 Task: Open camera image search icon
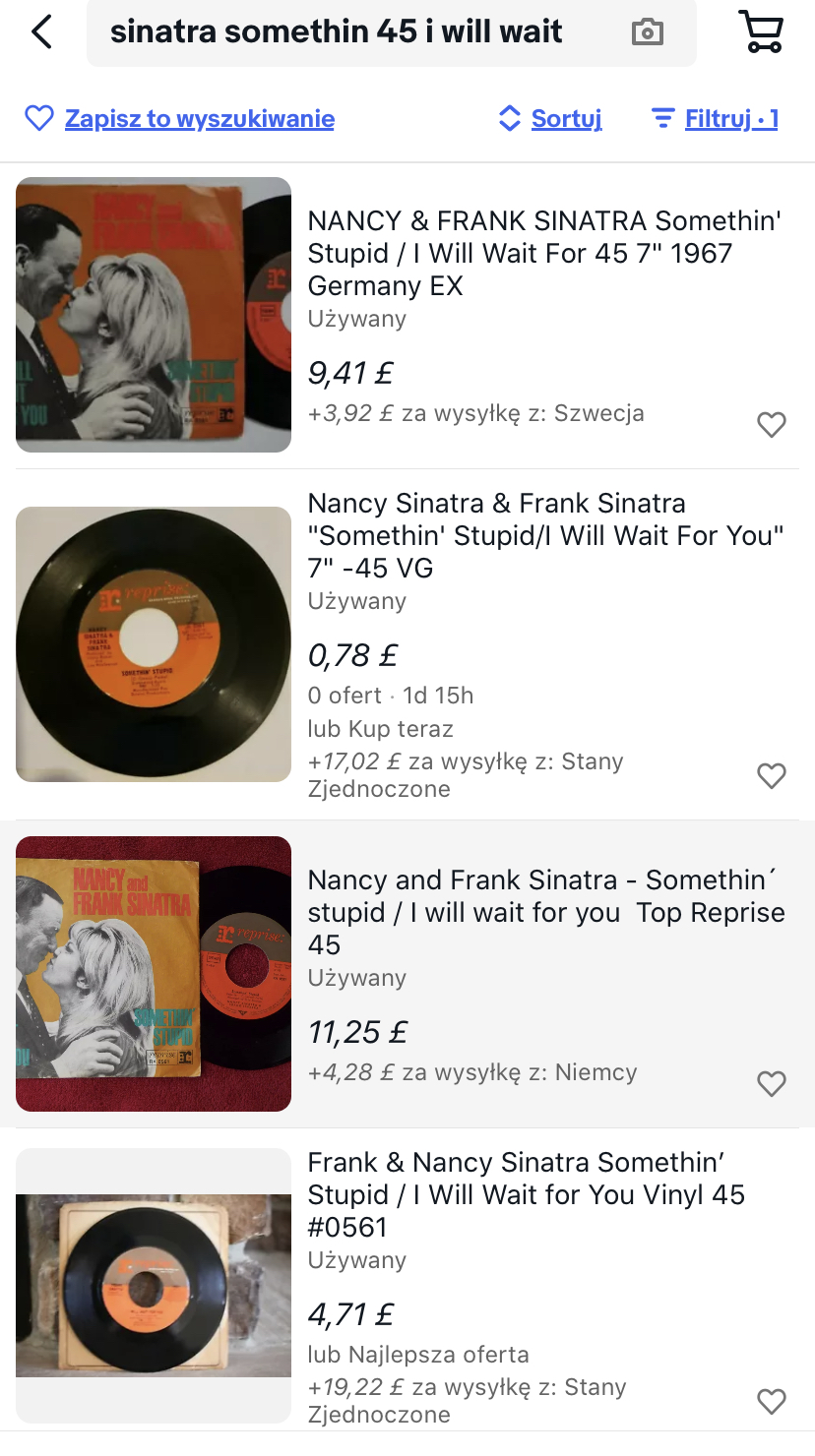(647, 31)
